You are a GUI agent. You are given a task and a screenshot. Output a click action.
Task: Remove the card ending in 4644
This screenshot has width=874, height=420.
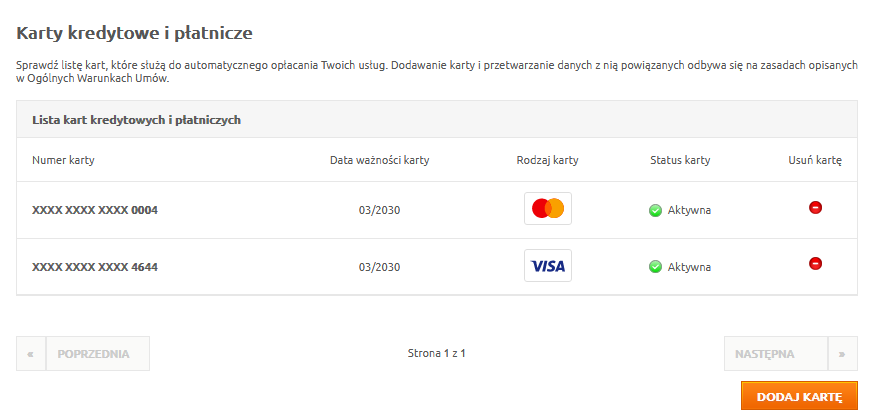click(815, 263)
